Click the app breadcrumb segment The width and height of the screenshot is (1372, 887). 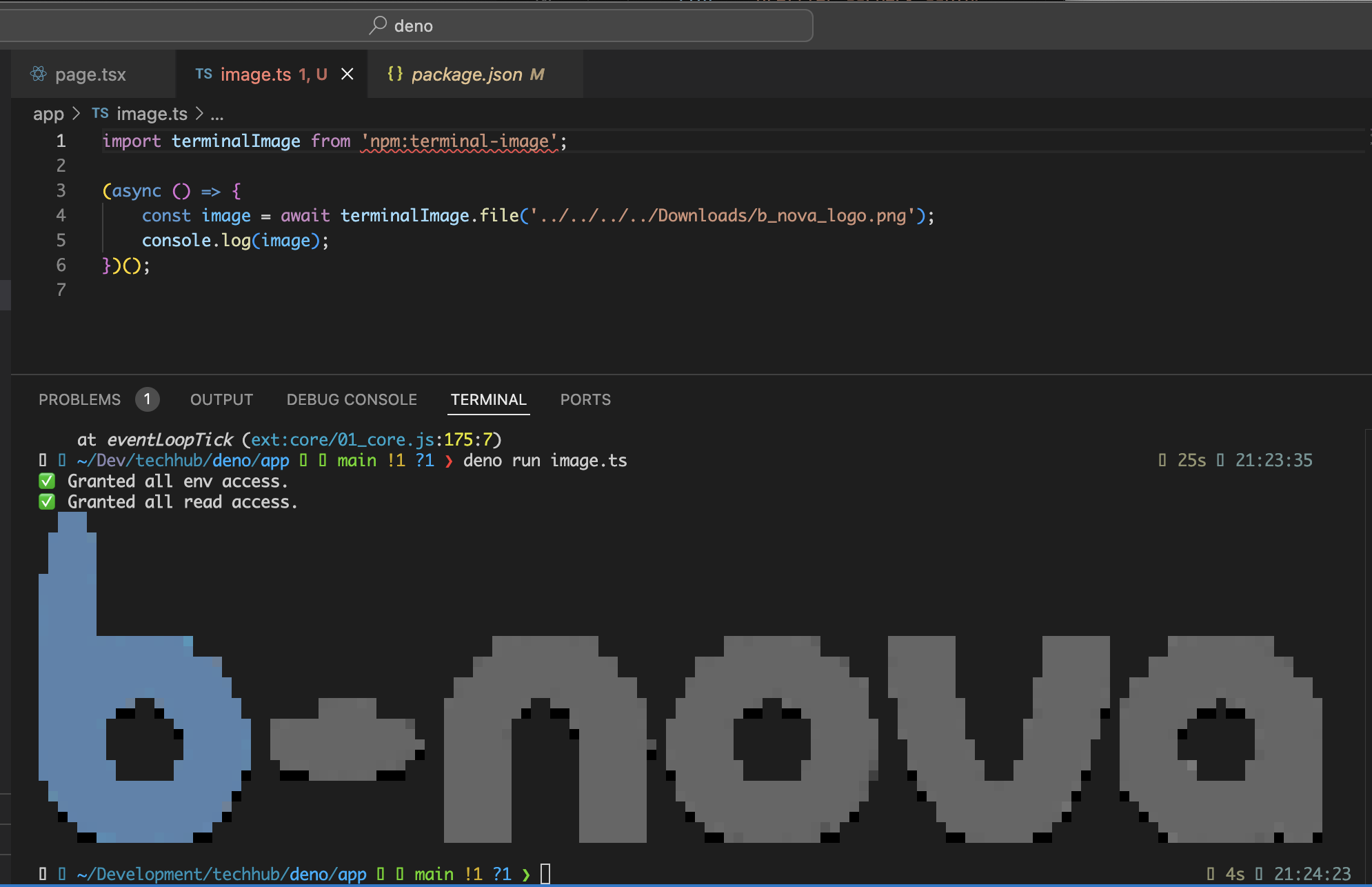coord(48,114)
